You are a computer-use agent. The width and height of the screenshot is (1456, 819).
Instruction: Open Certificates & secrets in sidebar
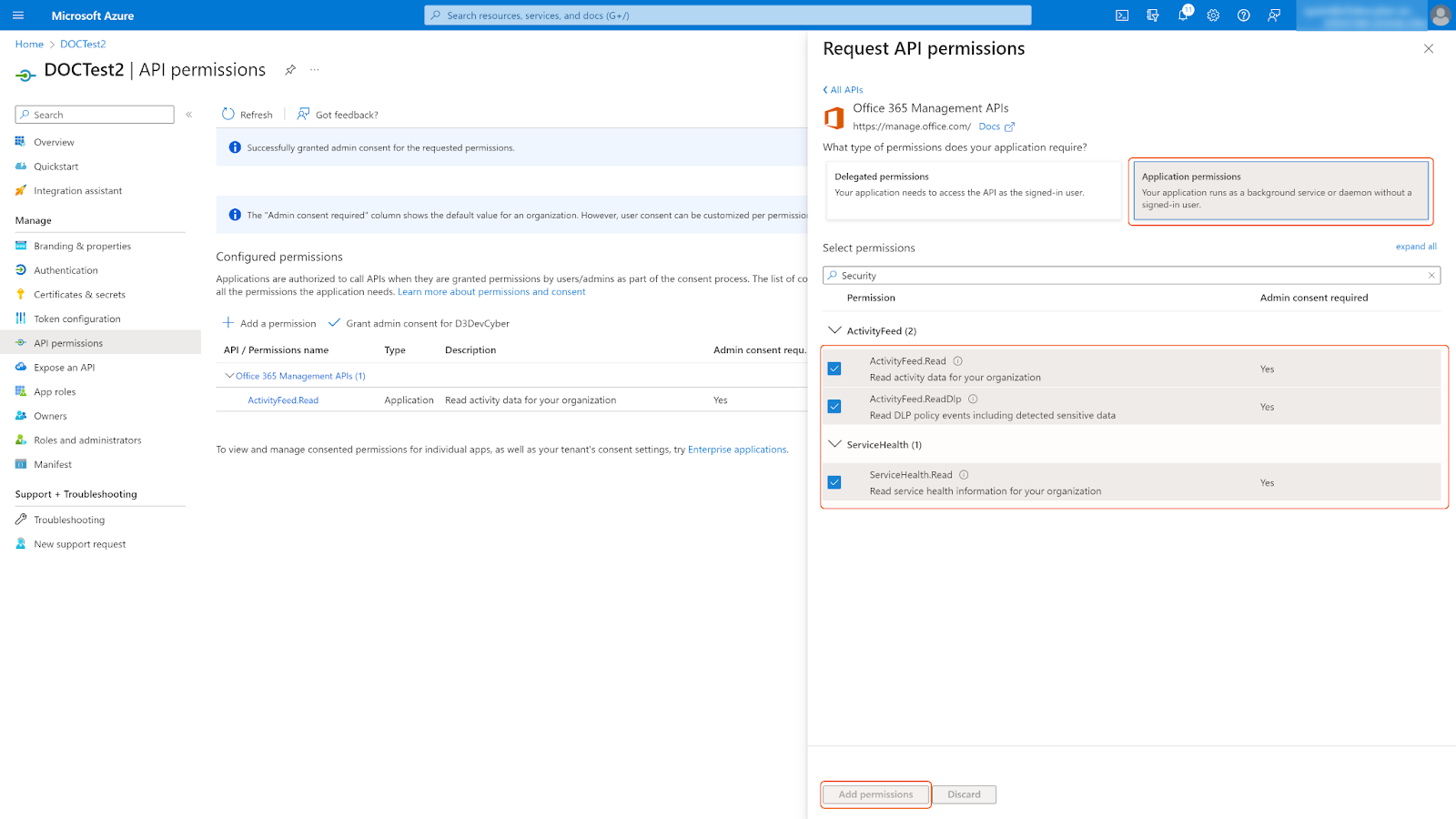pos(79,295)
